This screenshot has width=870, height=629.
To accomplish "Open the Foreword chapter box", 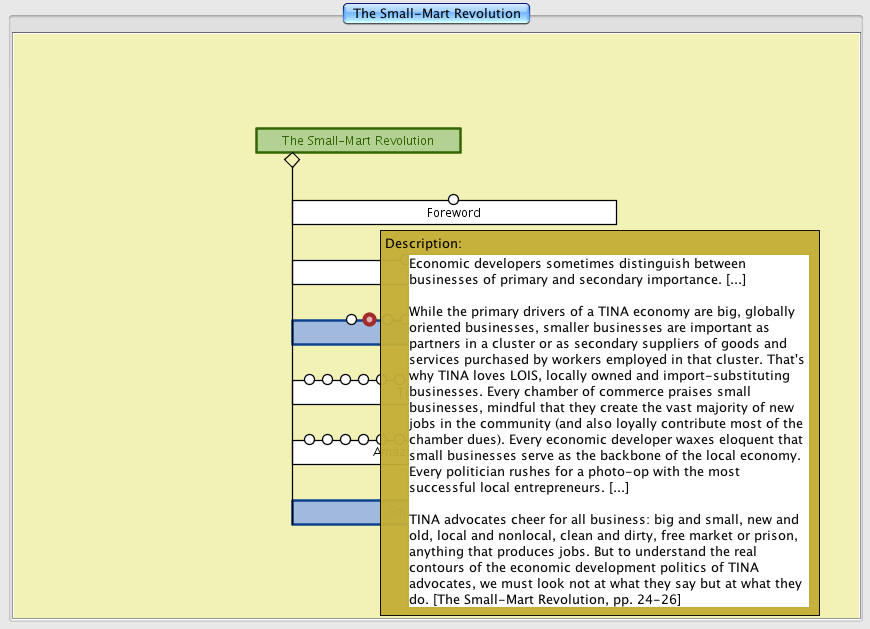I will (x=454, y=212).
